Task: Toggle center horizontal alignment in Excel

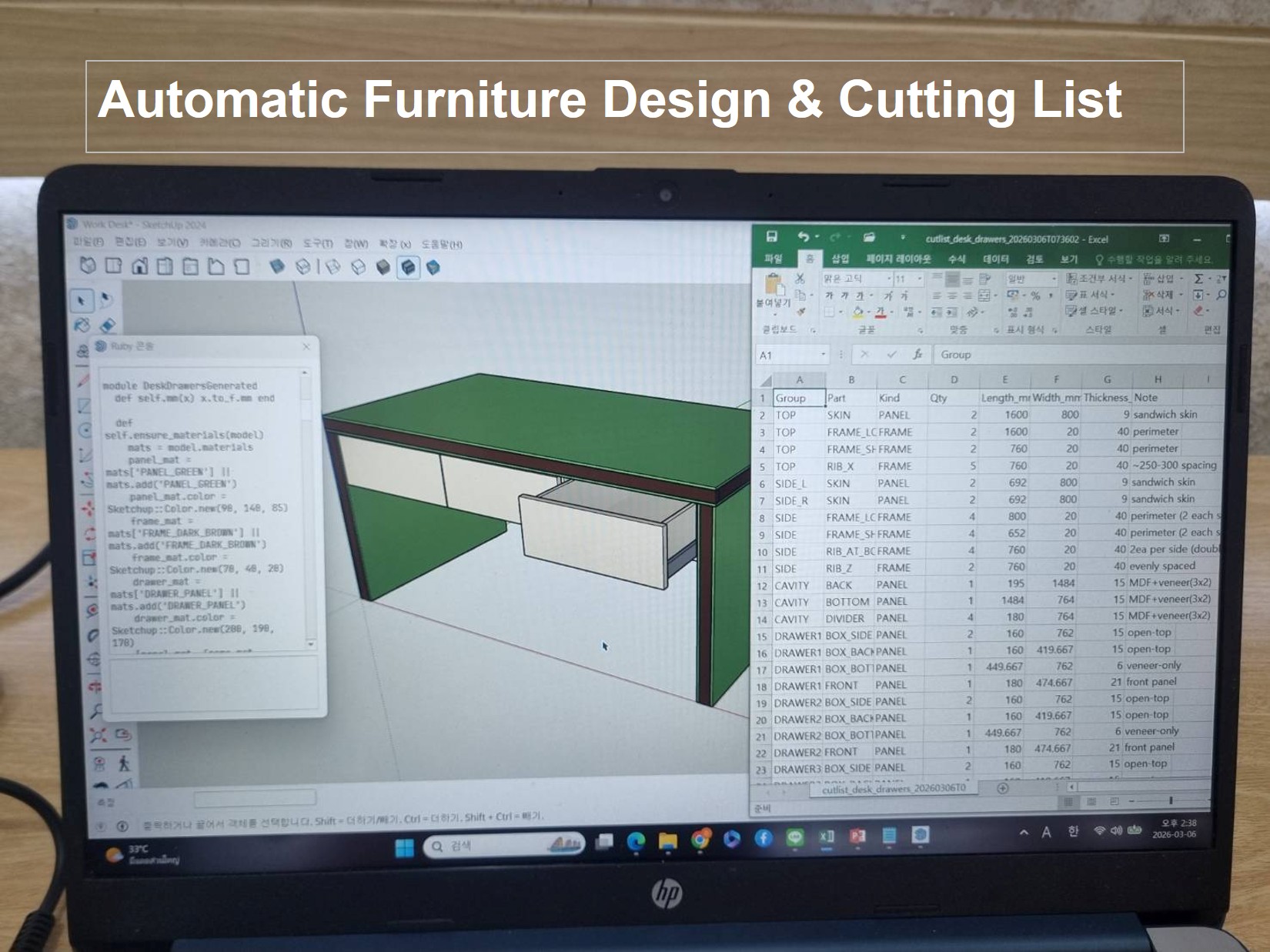Action: (x=953, y=296)
